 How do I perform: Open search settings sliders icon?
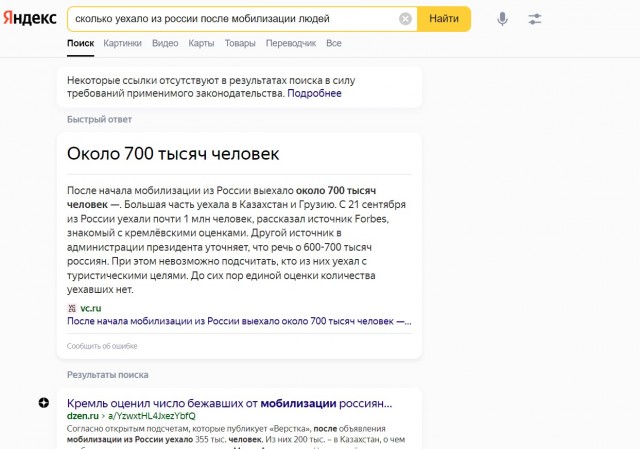click(x=535, y=19)
